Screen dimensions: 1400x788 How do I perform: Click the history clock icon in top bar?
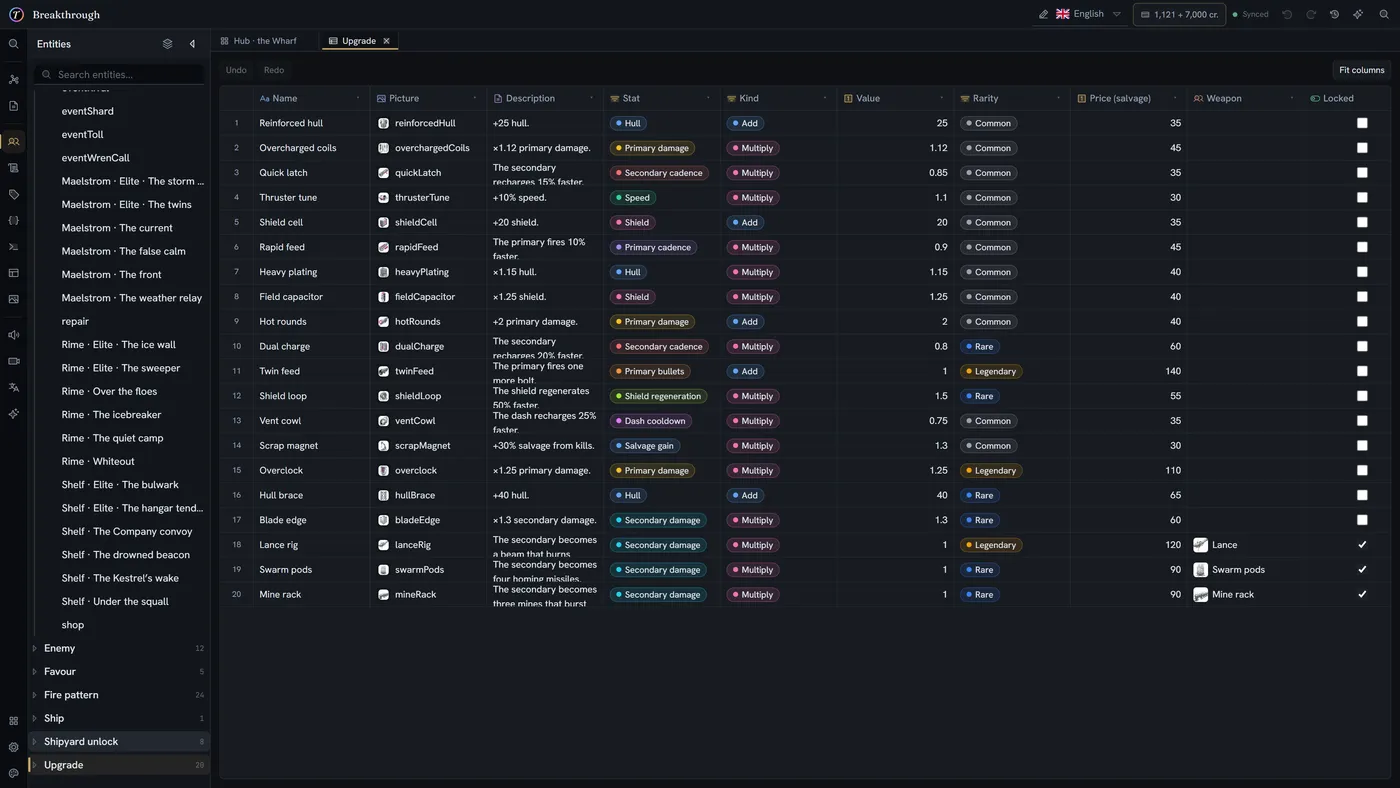(1334, 15)
